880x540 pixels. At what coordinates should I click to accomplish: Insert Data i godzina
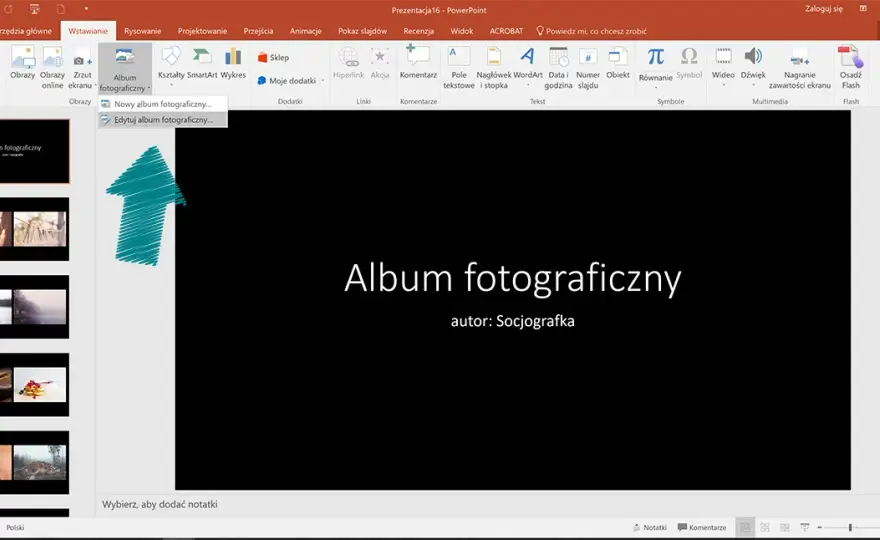point(558,67)
